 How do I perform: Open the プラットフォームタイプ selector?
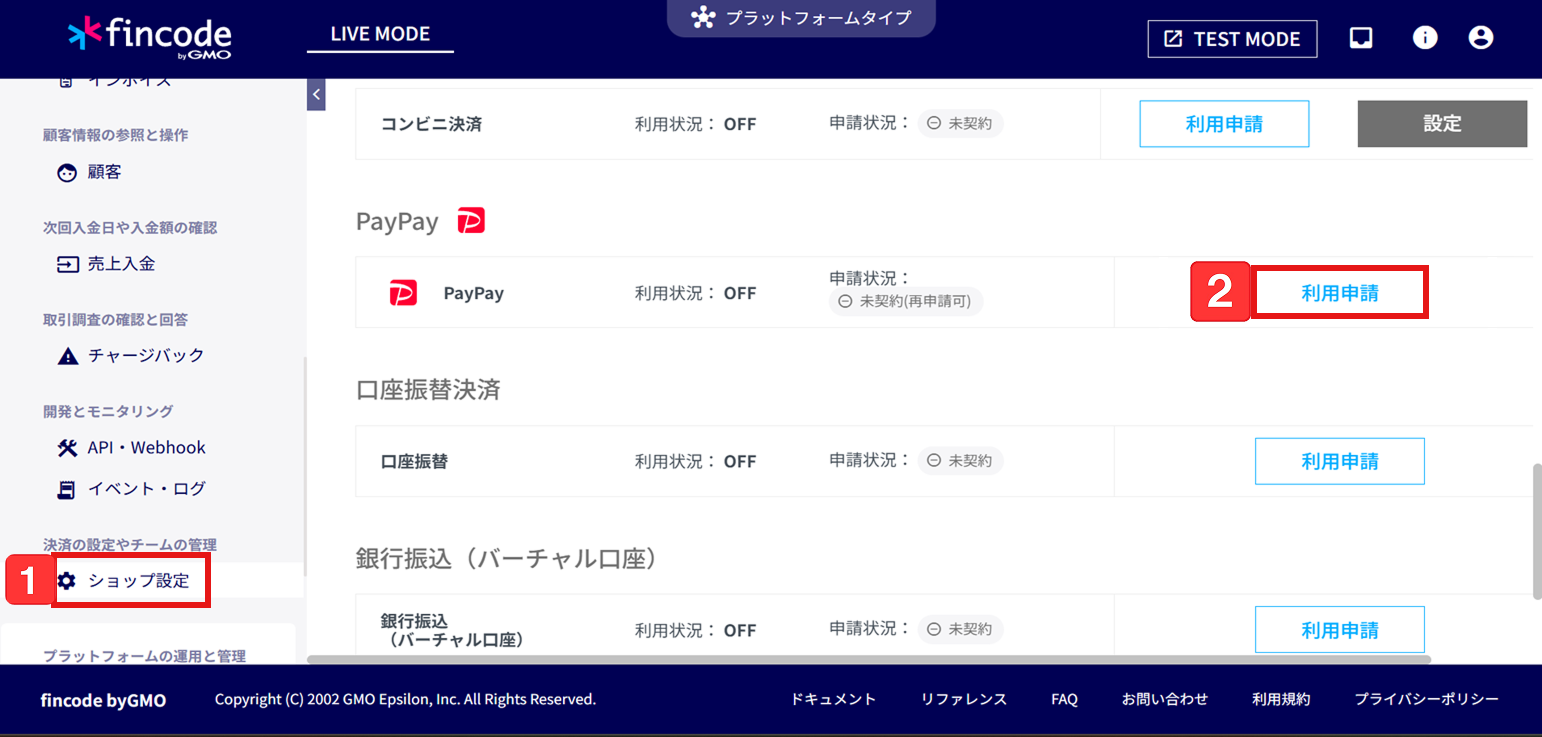click(801, 18)
